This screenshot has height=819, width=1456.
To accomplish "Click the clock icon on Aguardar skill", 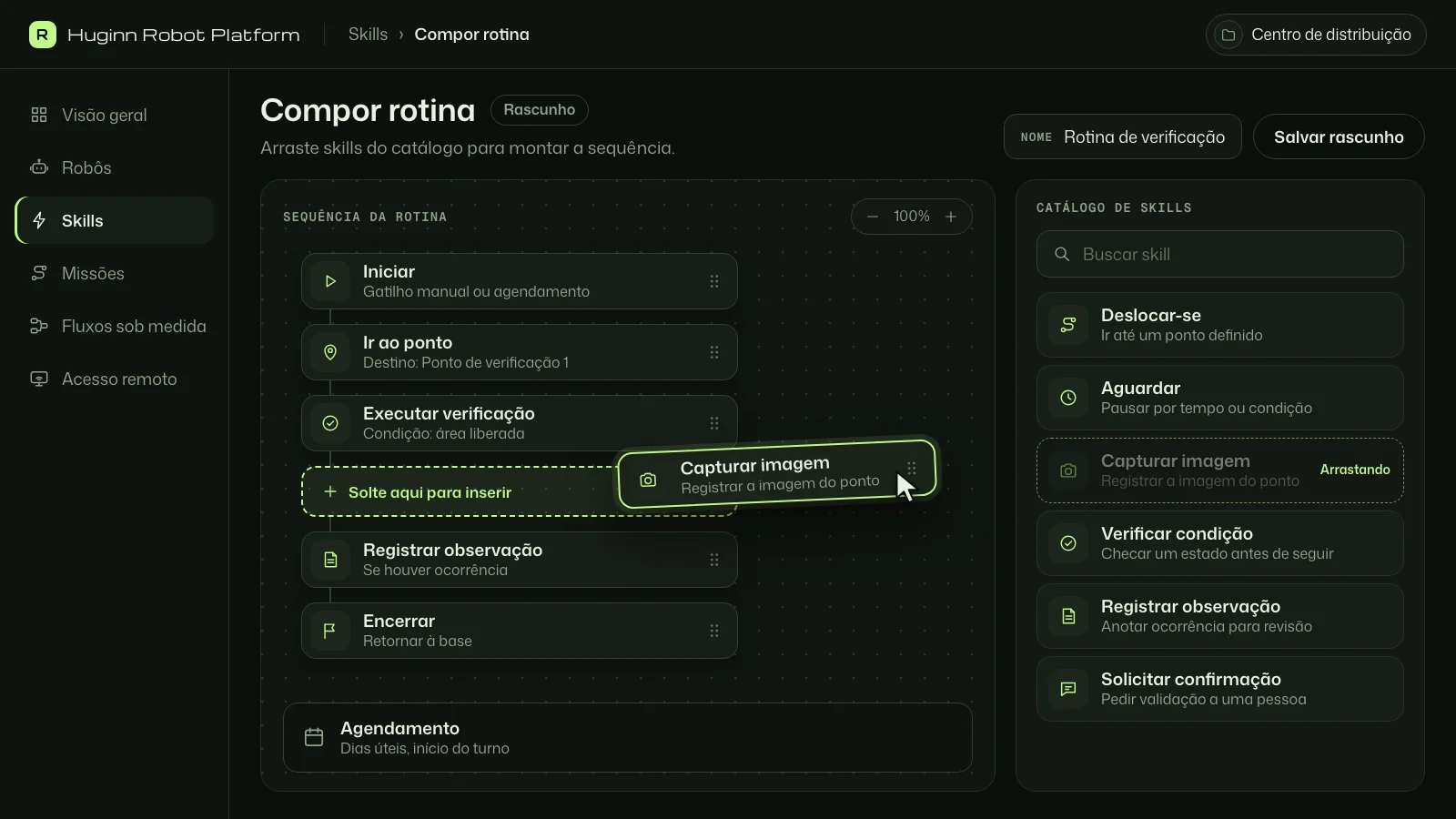I will coord(1068,398).
